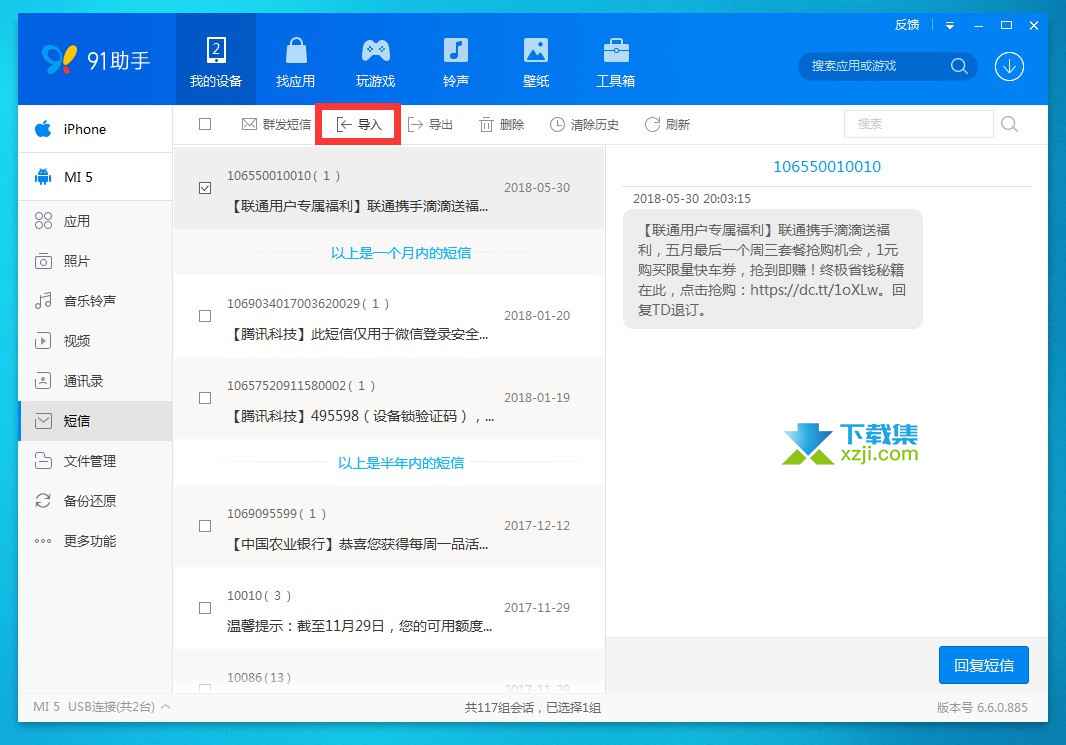Click the 版本号 6.6.0.885 label
Viewport: 1066px width, 745px height.
[982, 708]
